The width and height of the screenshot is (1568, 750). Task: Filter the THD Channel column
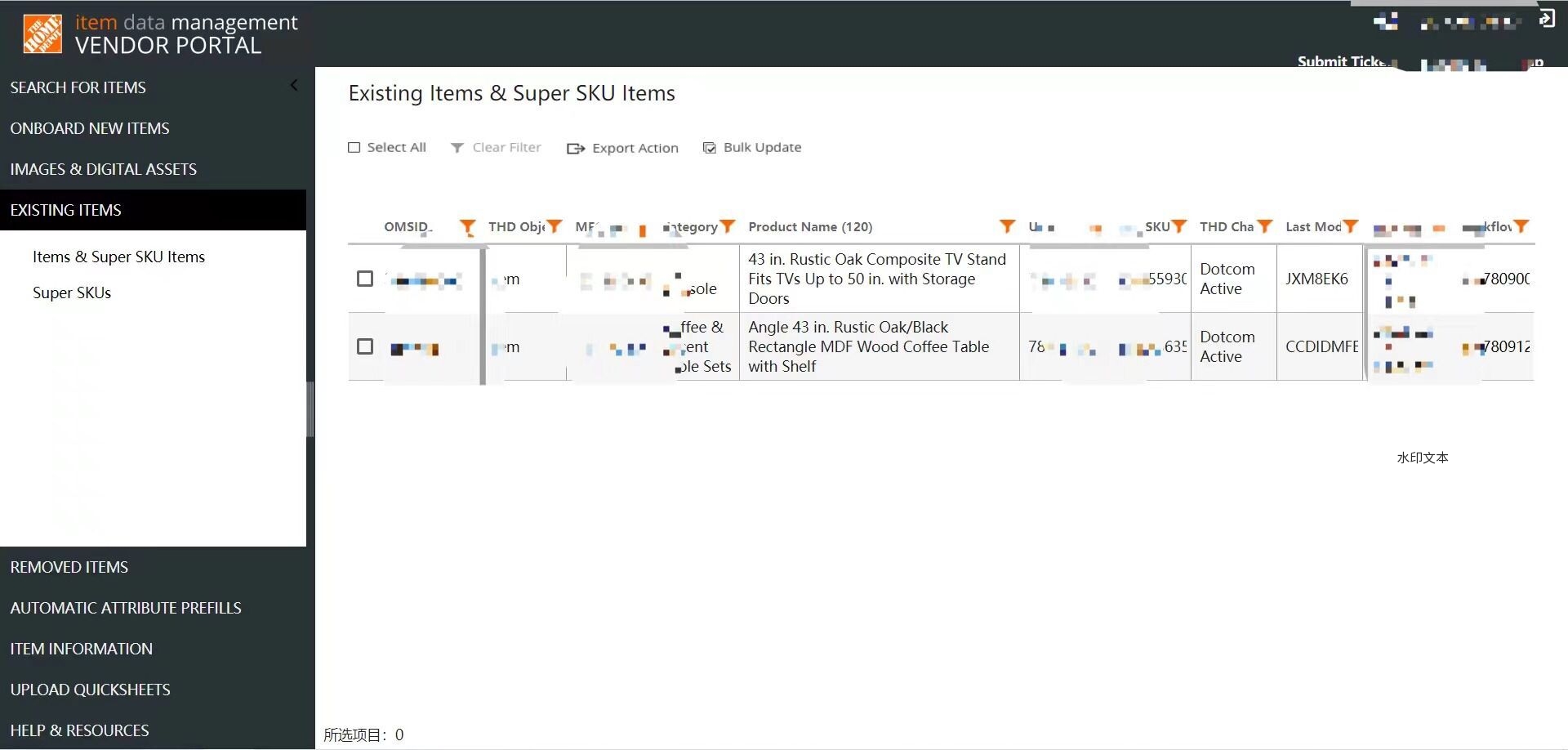pos(1265,226)
